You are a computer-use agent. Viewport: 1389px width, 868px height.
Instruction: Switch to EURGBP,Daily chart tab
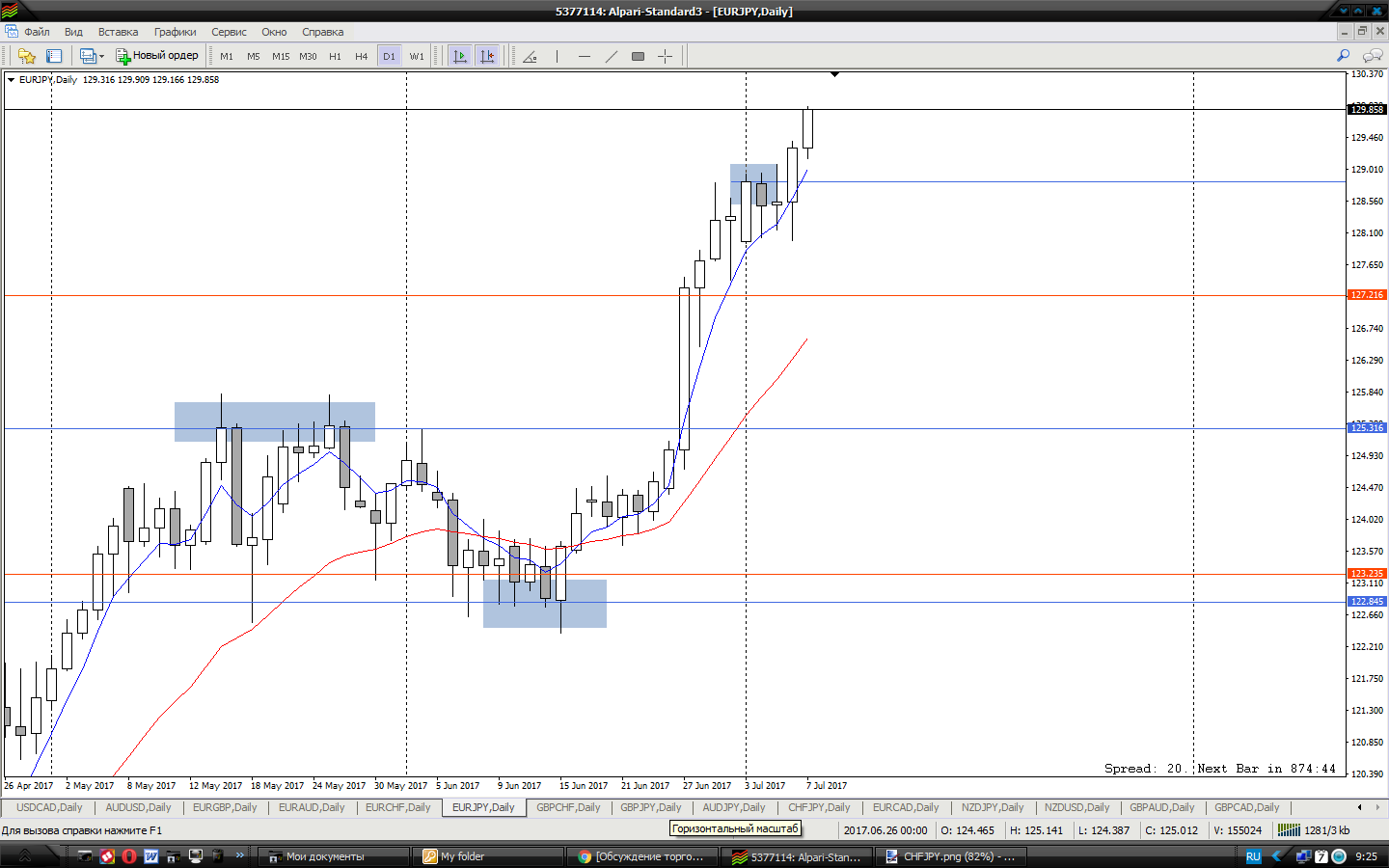pyautogui.click(x=225, y=807)
